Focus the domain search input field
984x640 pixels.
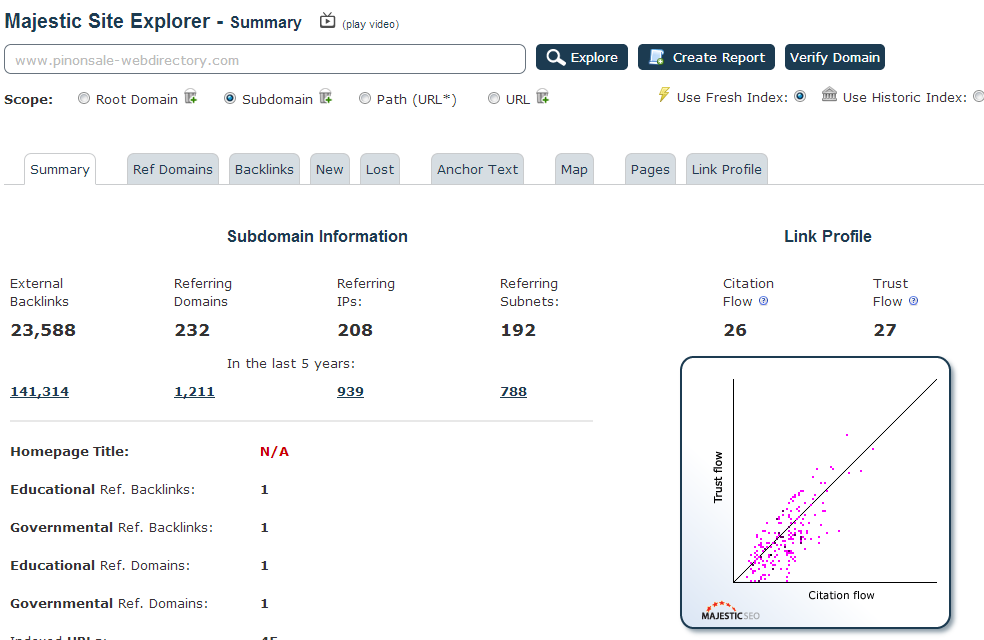pyautogui.click(x=265, y=60)
